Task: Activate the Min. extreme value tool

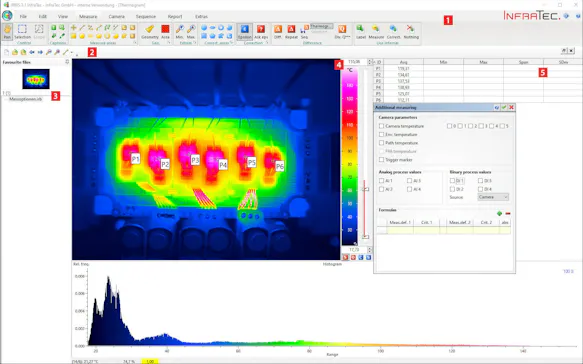Action: 180,32
